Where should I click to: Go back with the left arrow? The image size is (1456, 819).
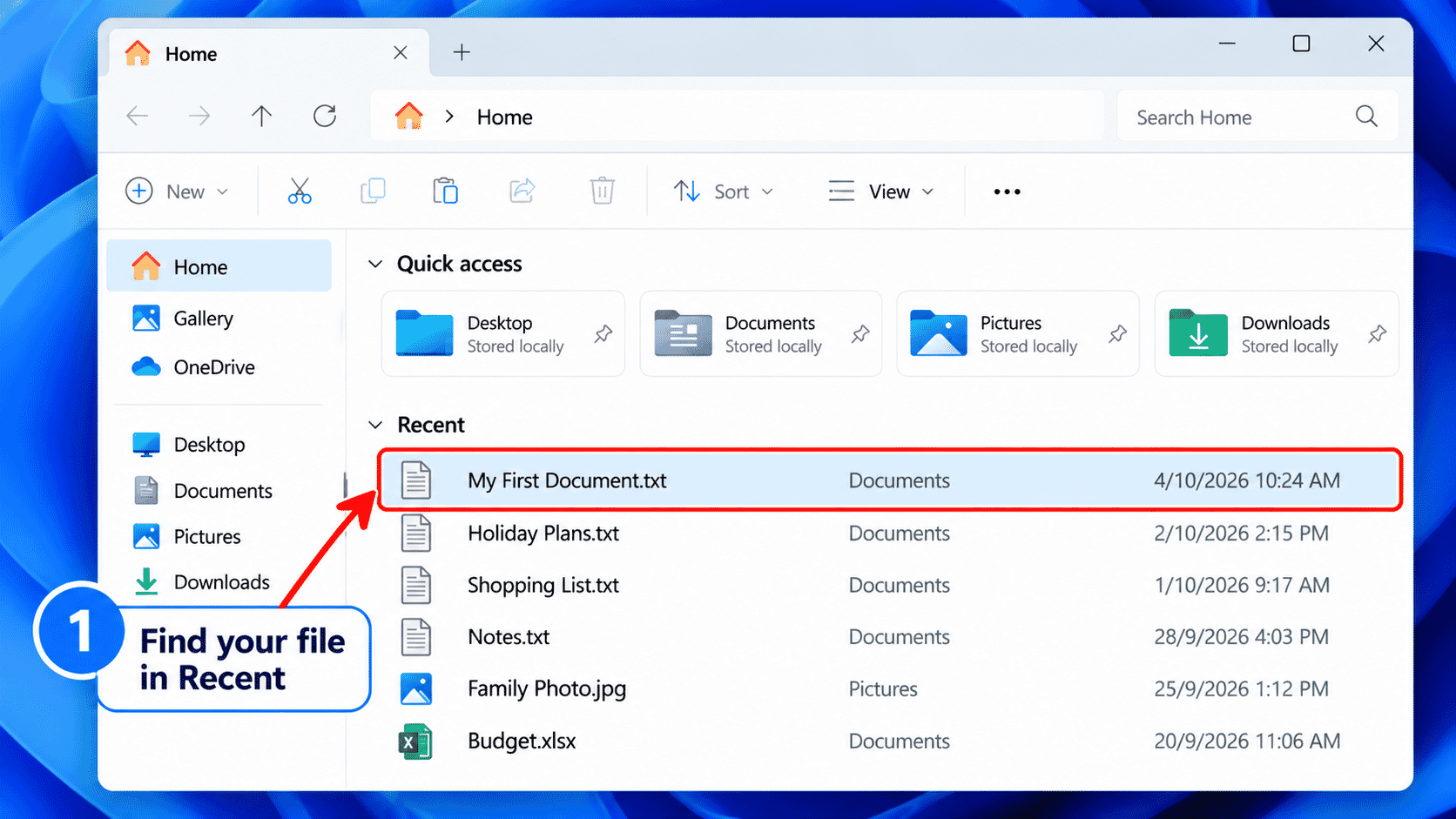(x=137, y=116)
